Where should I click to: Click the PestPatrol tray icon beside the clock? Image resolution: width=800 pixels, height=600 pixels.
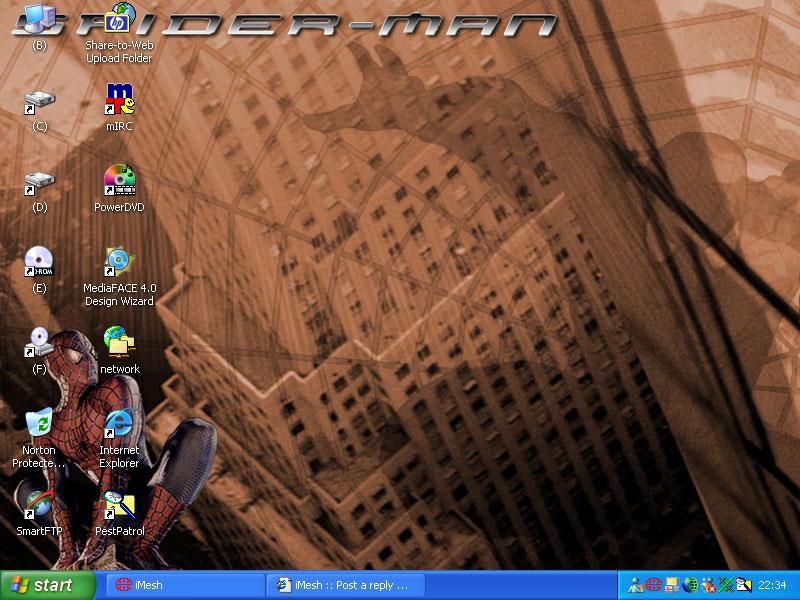[744, 585]
